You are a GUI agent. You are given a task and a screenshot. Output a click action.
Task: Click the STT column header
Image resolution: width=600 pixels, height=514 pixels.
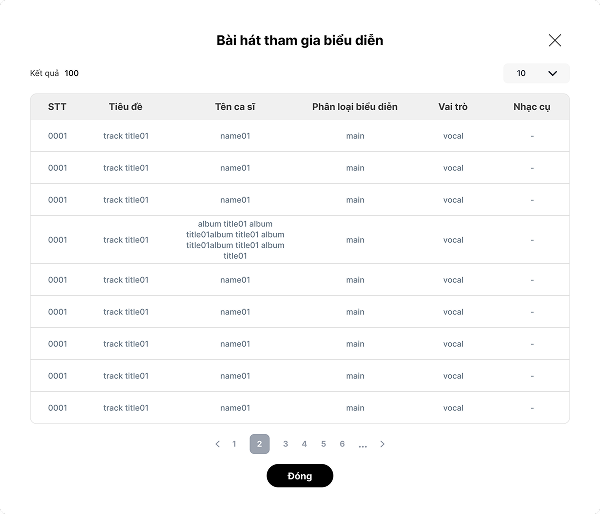pyautogui.click(x=58, y=107)
